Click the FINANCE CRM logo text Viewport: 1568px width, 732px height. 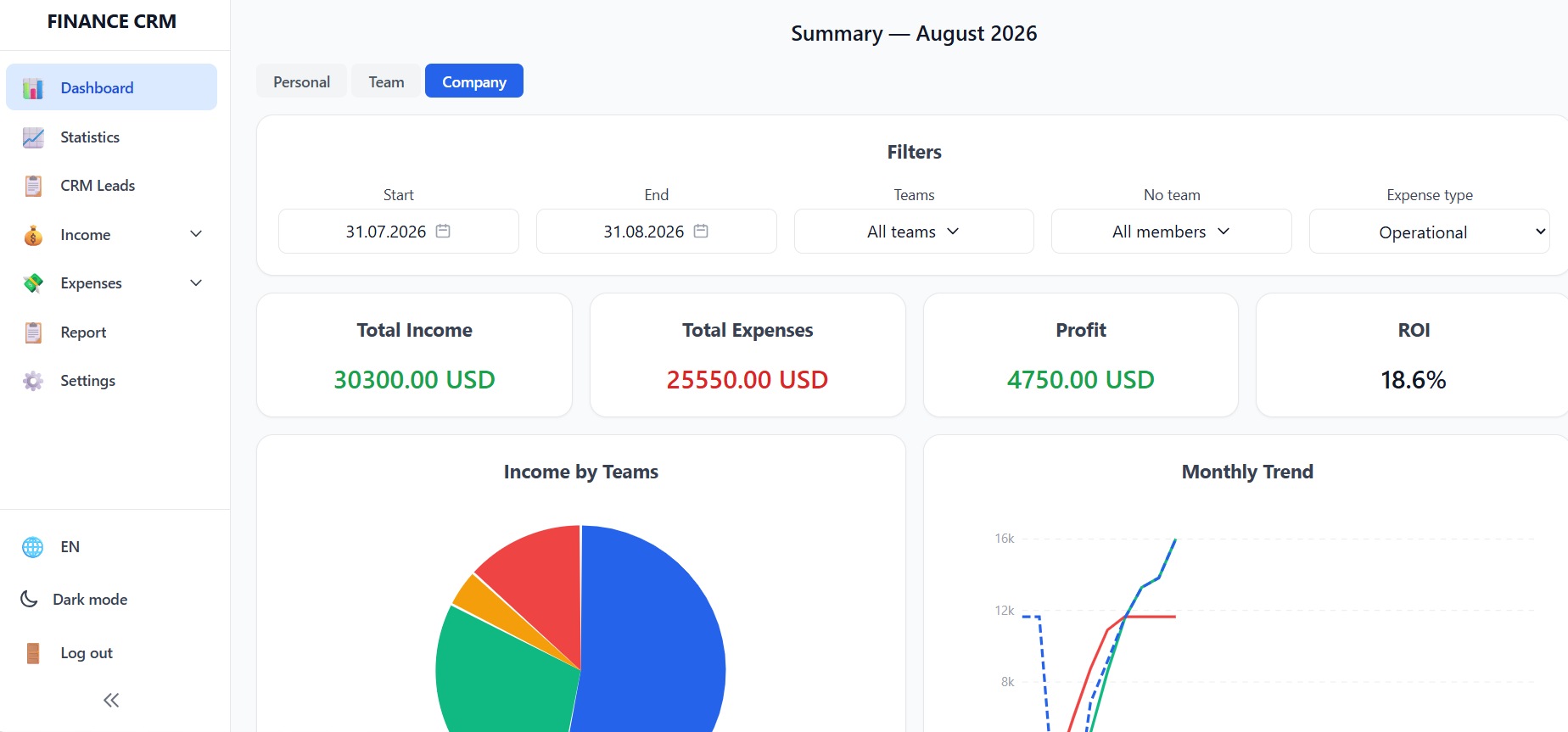[112, 21]
